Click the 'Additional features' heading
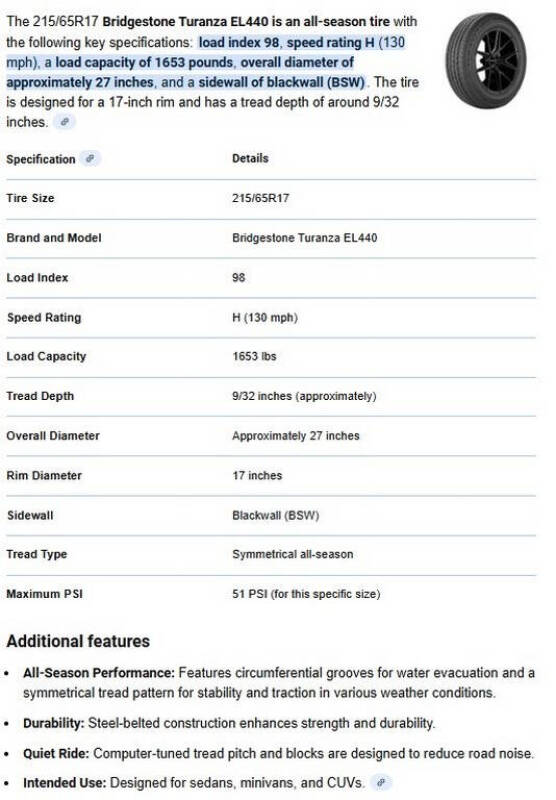Viewport: 556px width, 800px height. coord(78,641)
